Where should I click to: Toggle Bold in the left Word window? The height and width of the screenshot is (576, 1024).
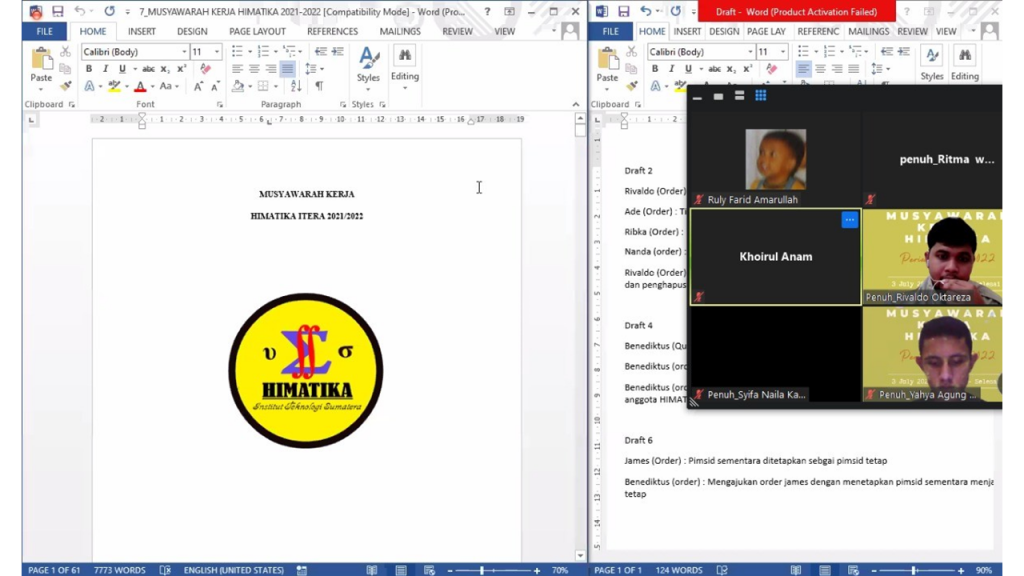[x=89, y=69]
